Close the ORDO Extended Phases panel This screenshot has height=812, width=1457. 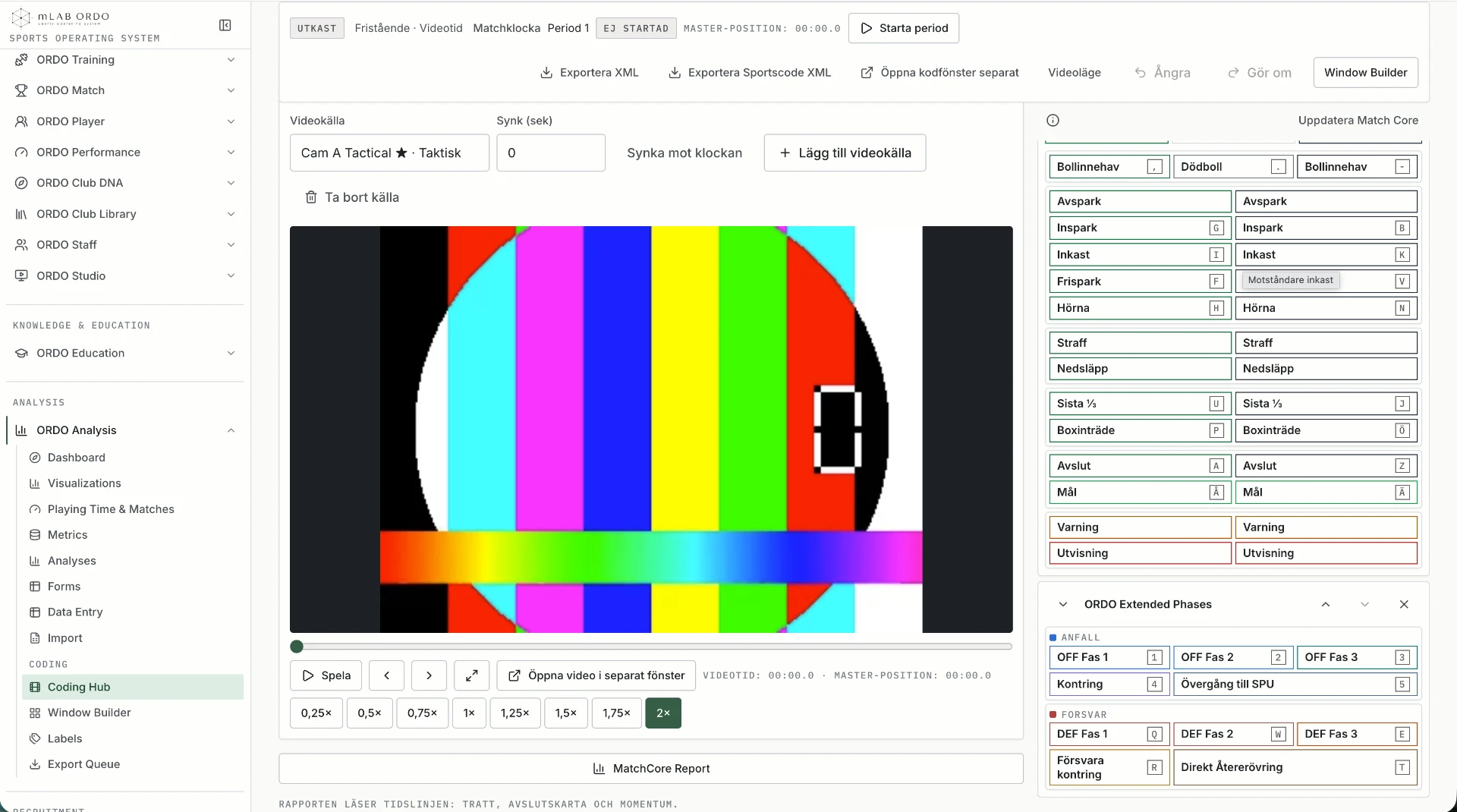[x=1404, y=604]
